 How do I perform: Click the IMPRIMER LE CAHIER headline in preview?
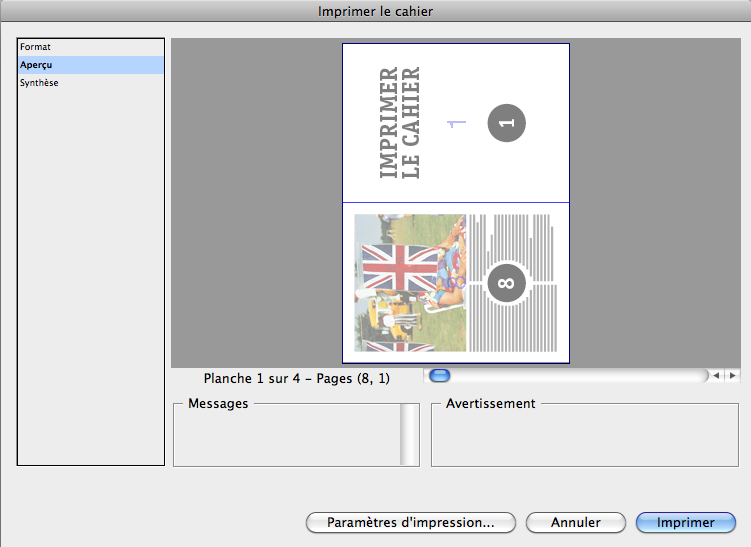click(x=399, y=123)
